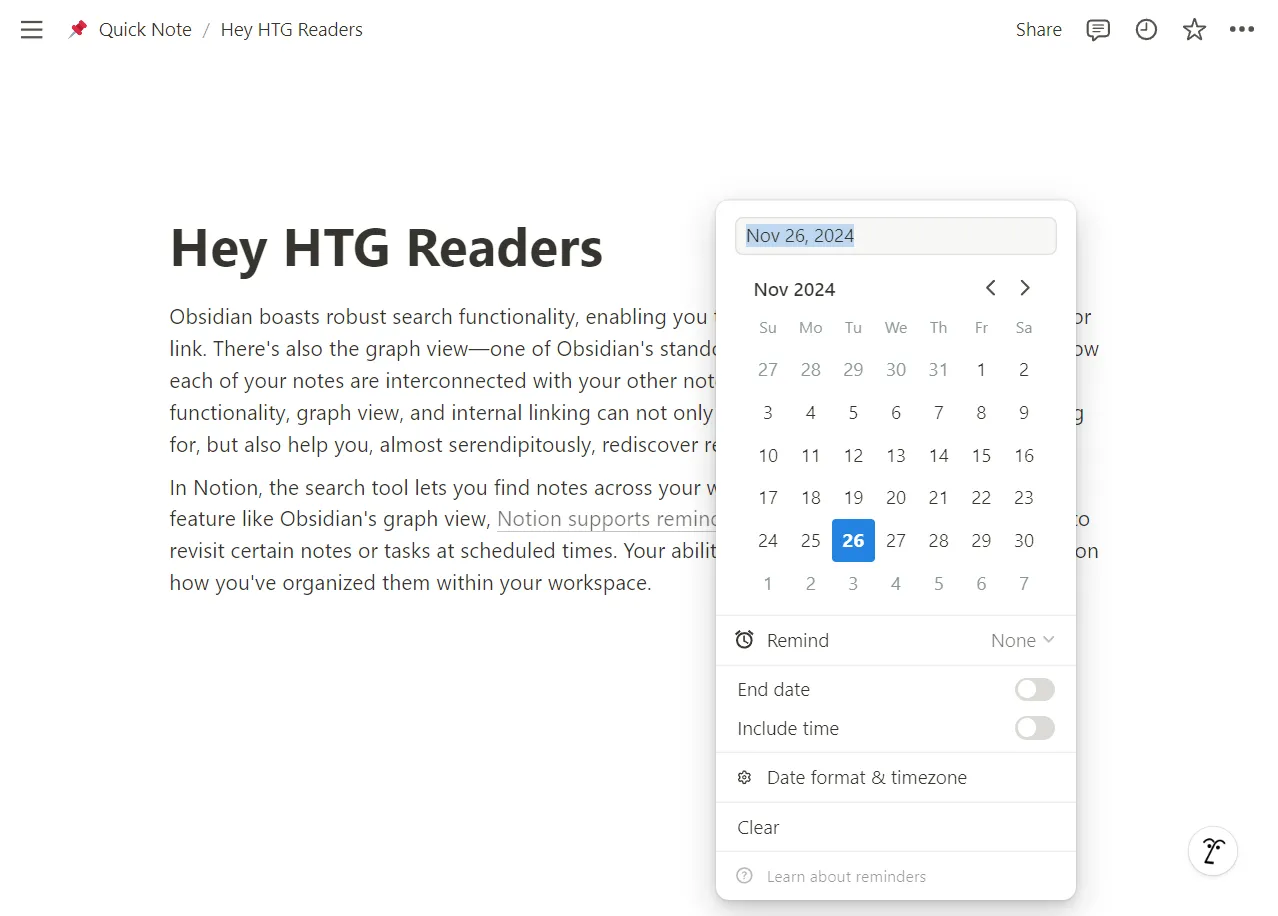Select date 30 in last November row
The height and width of the screenshot is (916, 1278).
tap(1024, 540)
